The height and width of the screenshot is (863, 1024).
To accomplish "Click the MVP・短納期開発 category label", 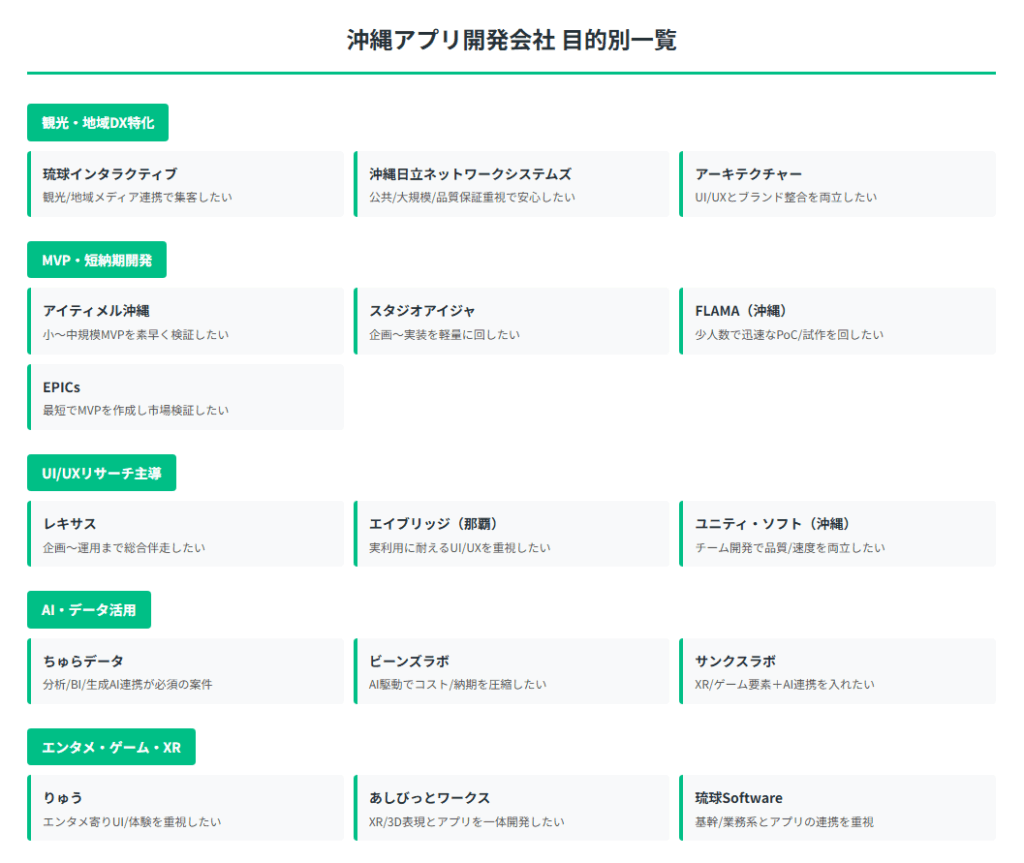I will point(97,260).
